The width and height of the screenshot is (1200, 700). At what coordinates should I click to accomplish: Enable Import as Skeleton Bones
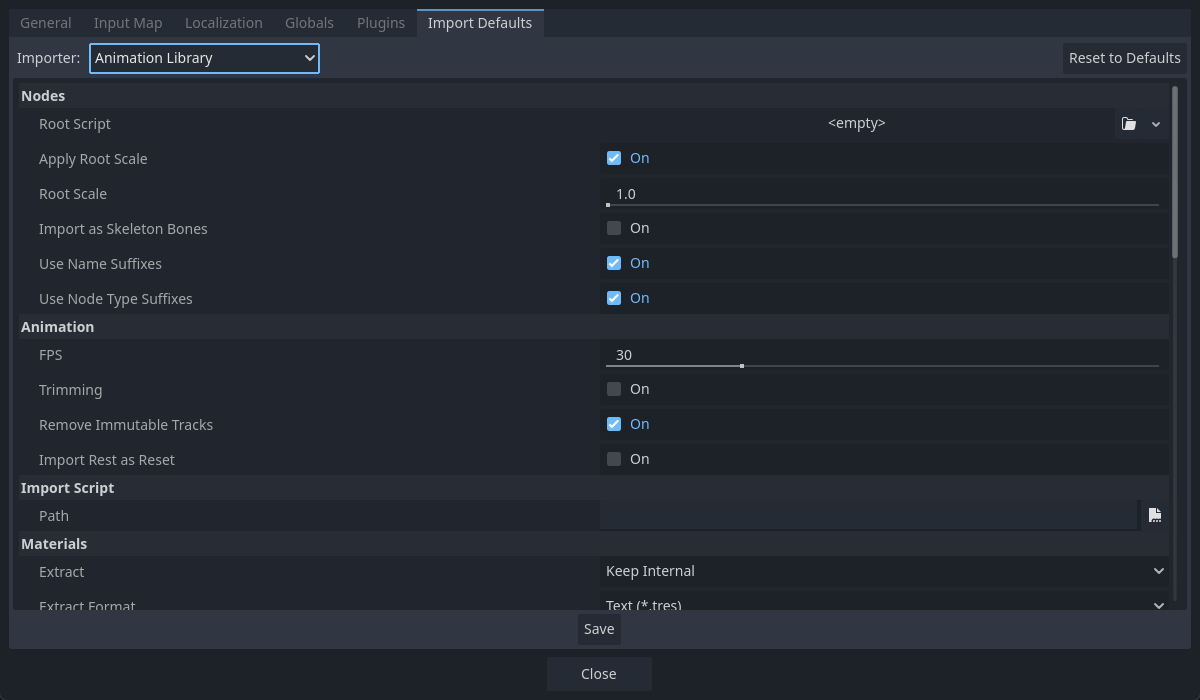coord(614,228)
